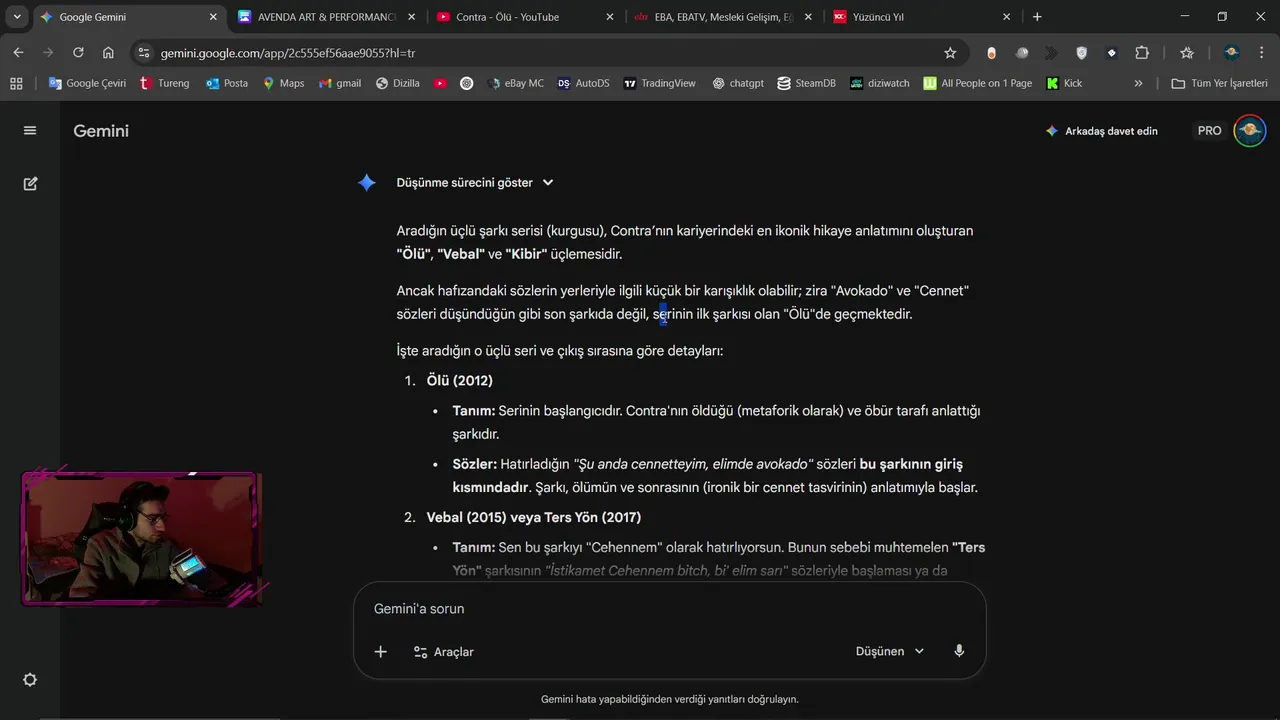Switch to the Yüzüncü Yıl tab

920,17
